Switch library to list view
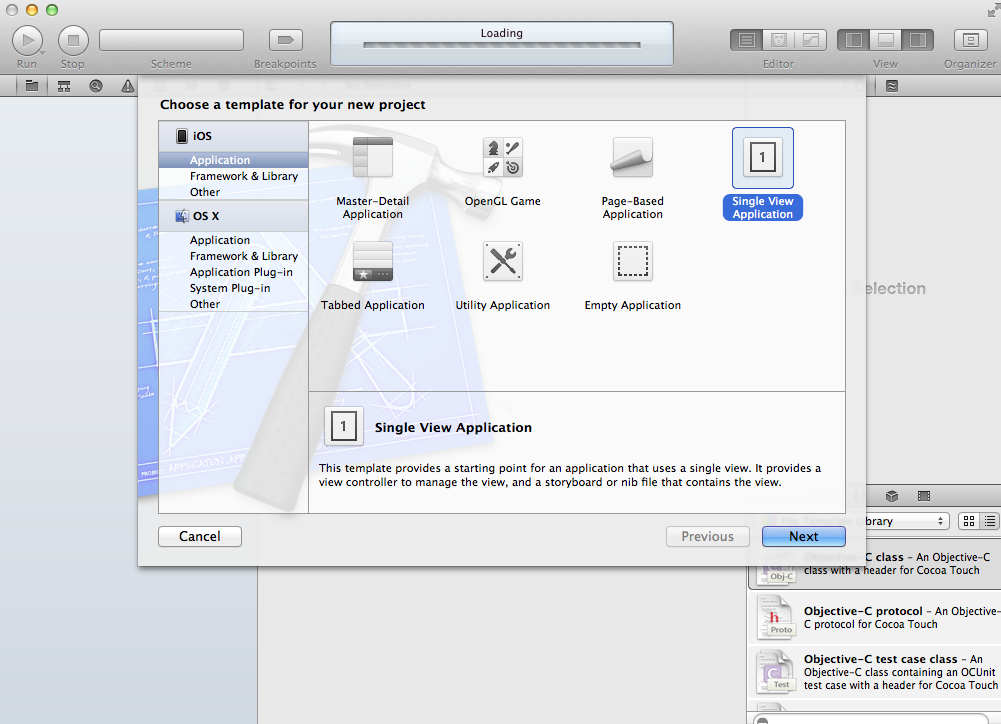 (x=990, y=521)
